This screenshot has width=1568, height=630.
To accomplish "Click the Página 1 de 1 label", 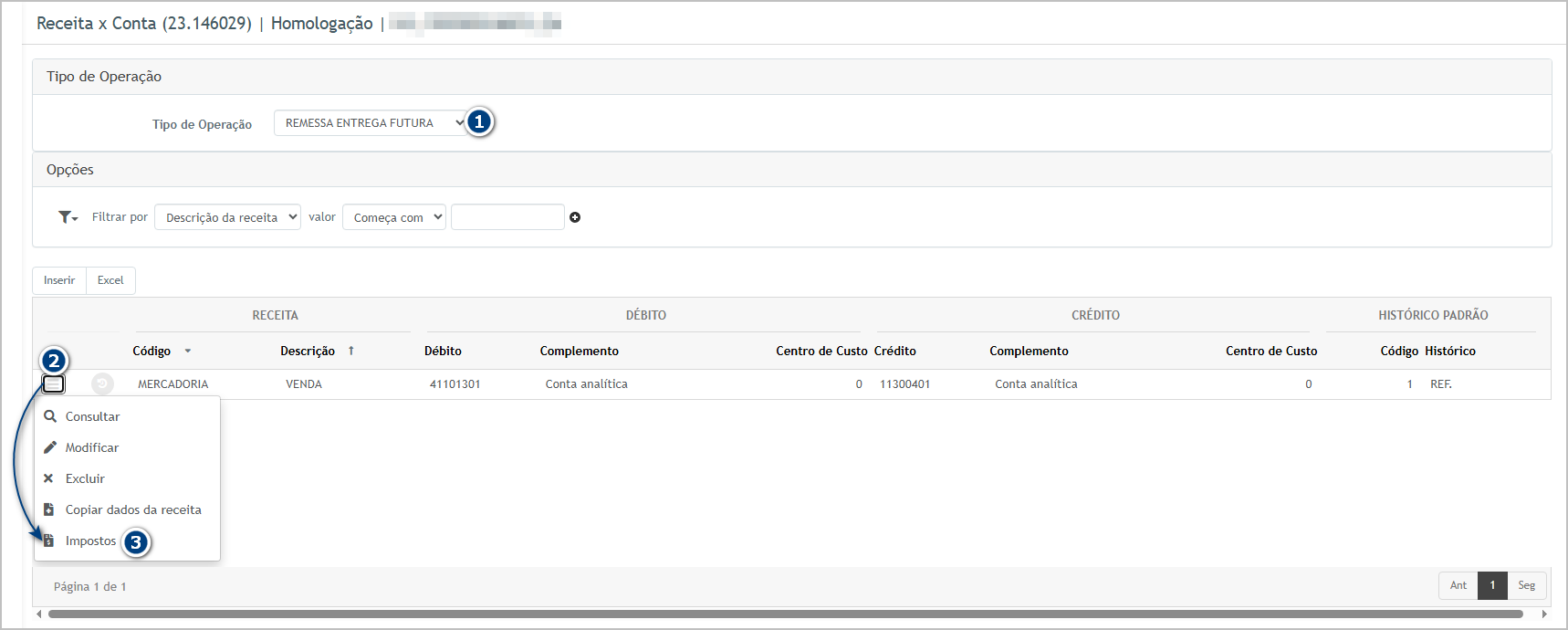I will (x=90, y=586).
